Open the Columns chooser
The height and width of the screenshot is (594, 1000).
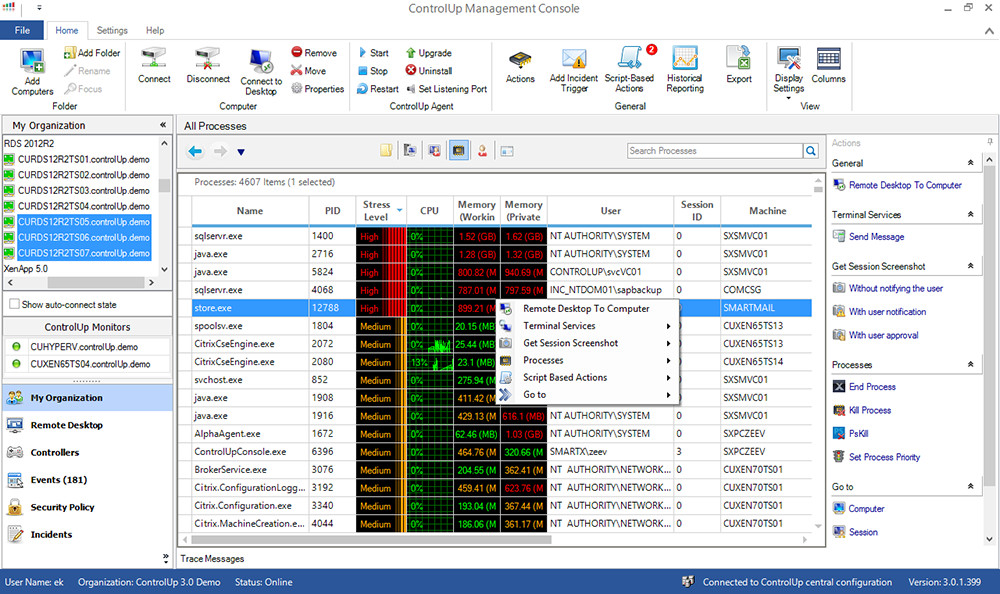(x=828, y=66)
